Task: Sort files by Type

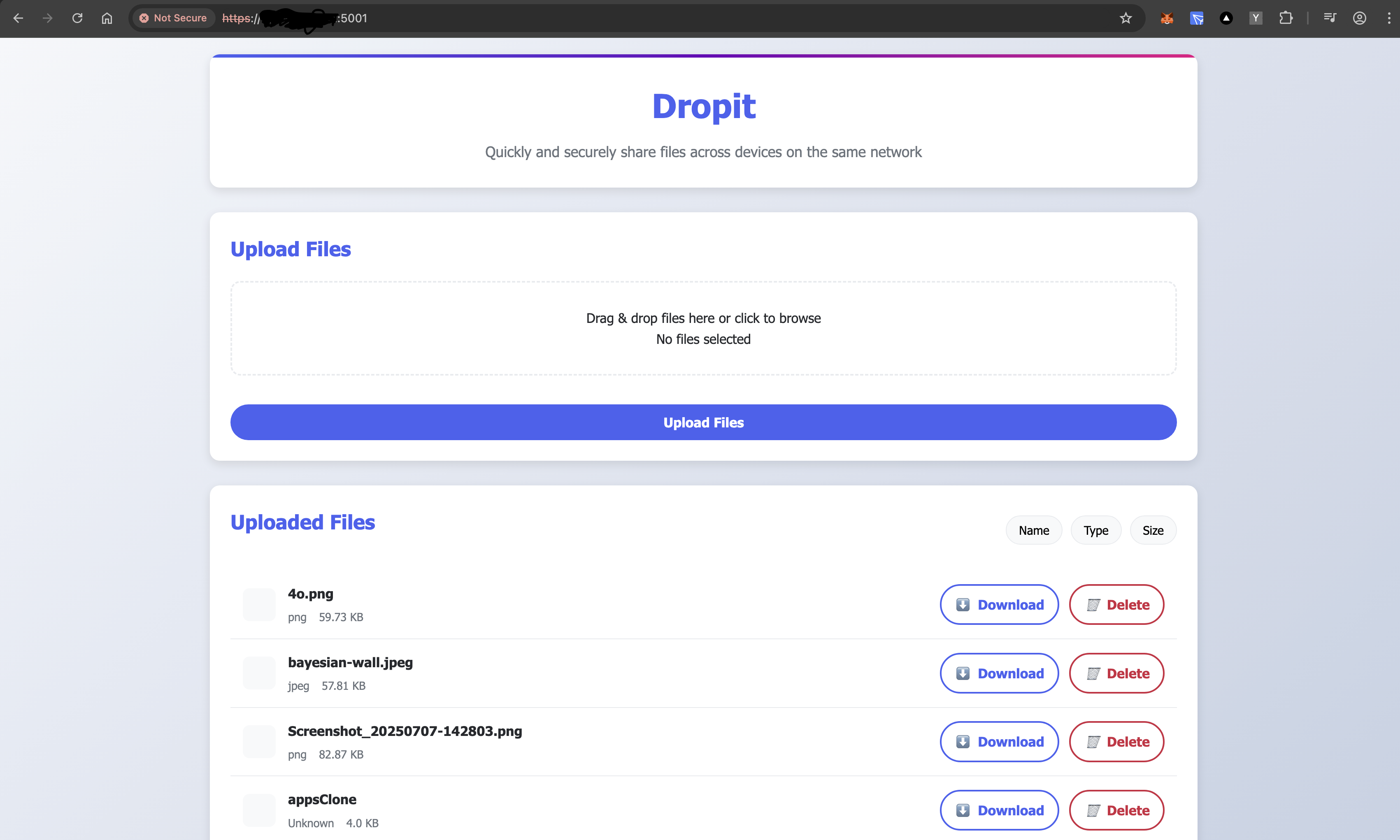Action: (x=1095, y=530)
